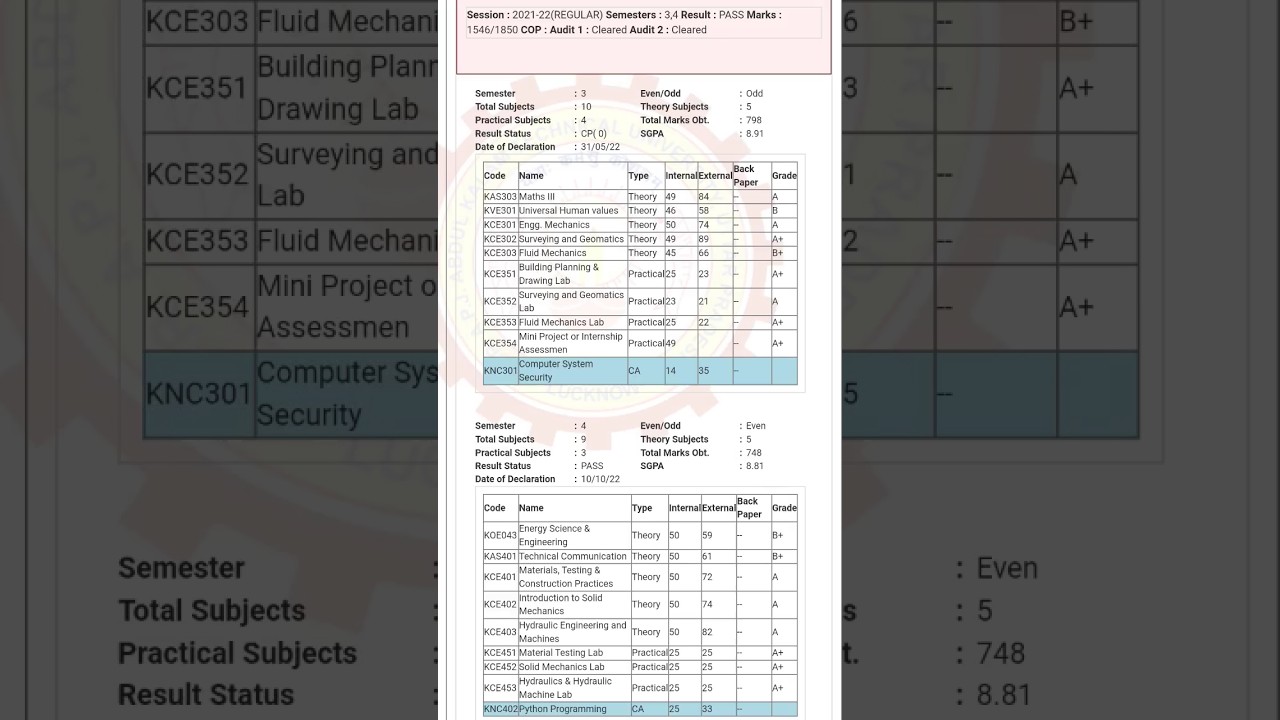Click the Building Planning & Drawing Lab name in center table

559,274
